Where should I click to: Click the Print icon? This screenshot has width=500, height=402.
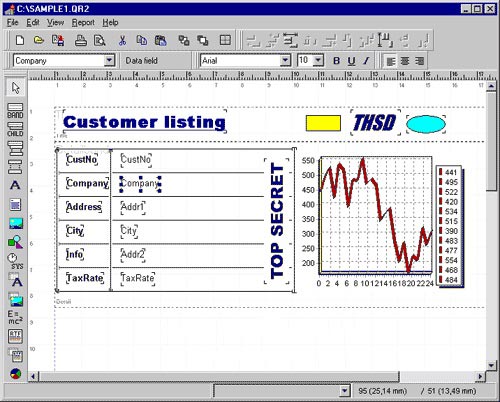[80, 41]
